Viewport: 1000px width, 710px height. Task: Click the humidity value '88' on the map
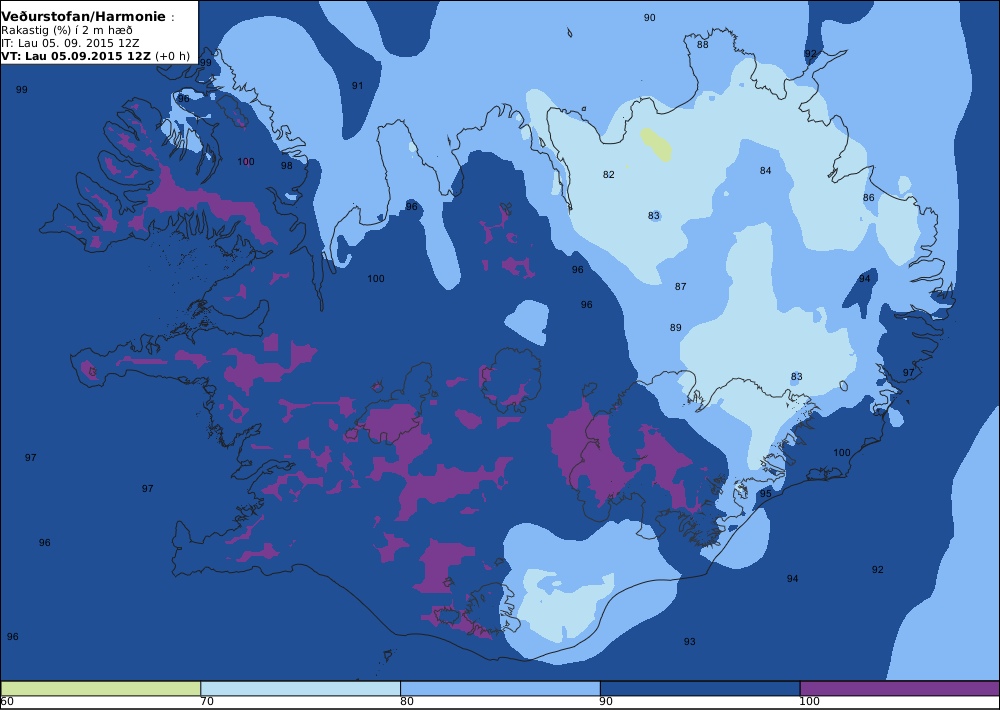[x=702, y=45]
